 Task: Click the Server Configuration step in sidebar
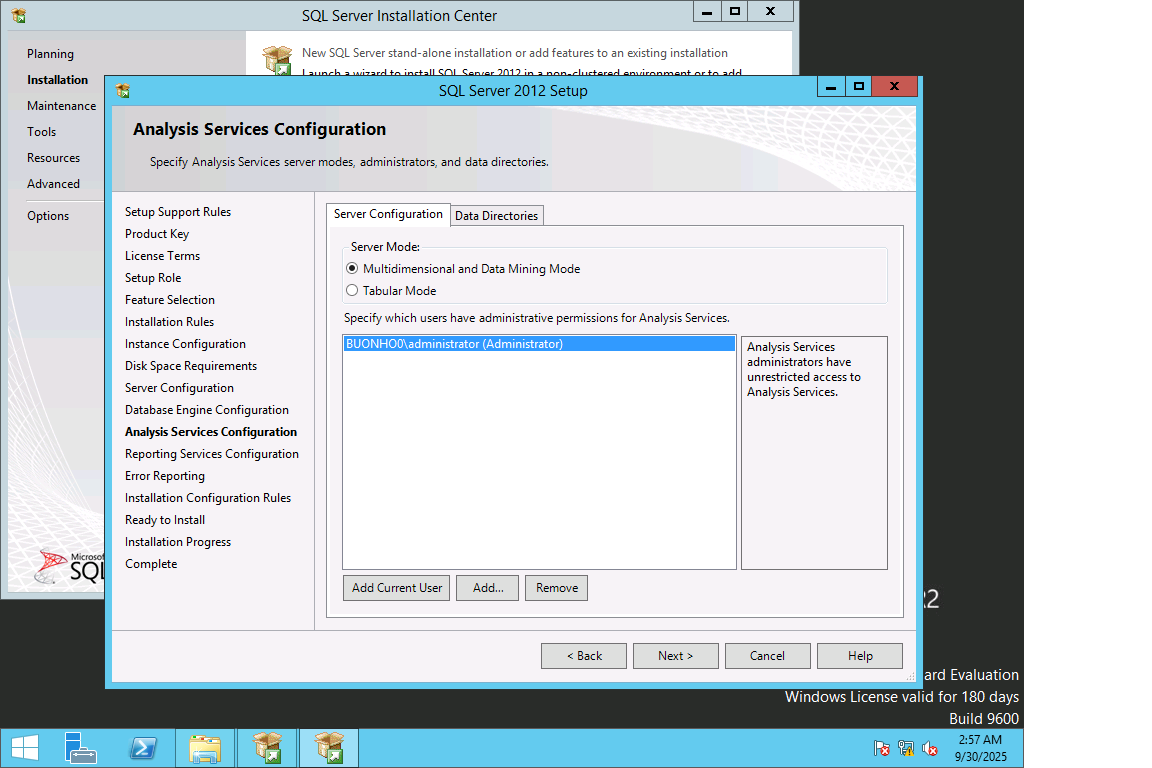coord(179,388)
